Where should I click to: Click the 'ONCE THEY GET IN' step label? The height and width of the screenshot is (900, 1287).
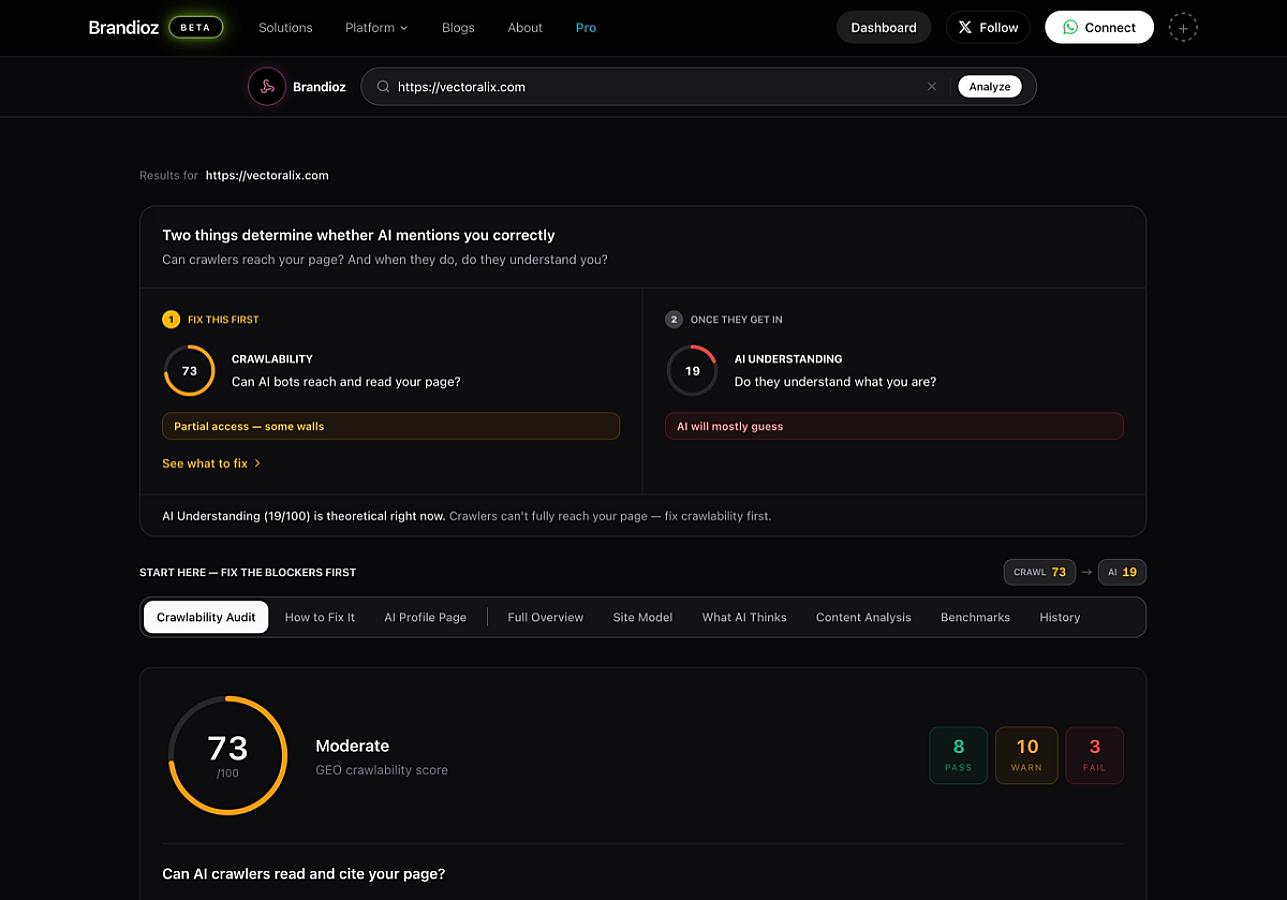[x=736, y=320]
